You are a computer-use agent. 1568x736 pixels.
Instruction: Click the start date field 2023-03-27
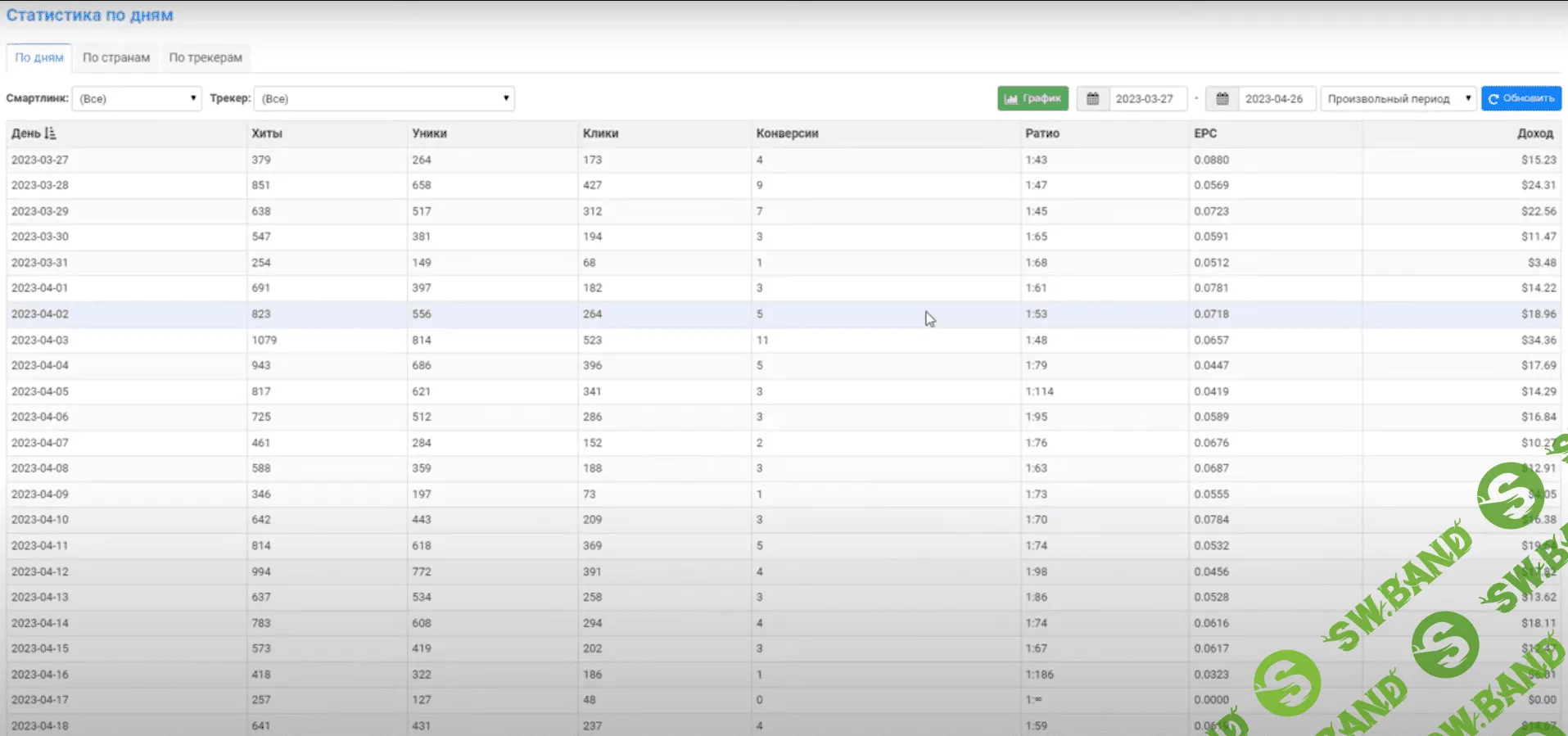1145,99
